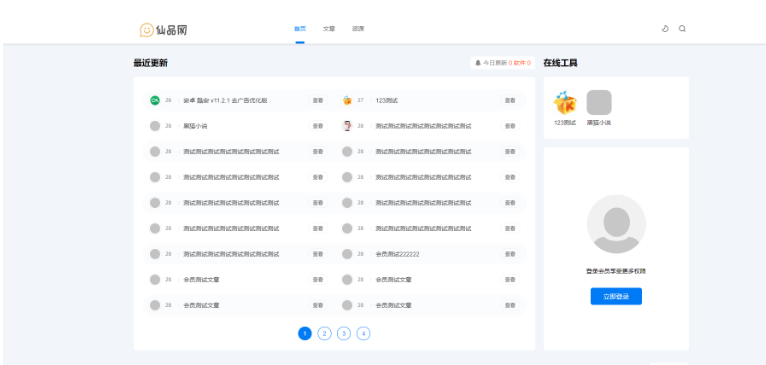Screen dimensions: 766x365
Task: Open the 资源 nav tab
Action: tap(358, 29)
